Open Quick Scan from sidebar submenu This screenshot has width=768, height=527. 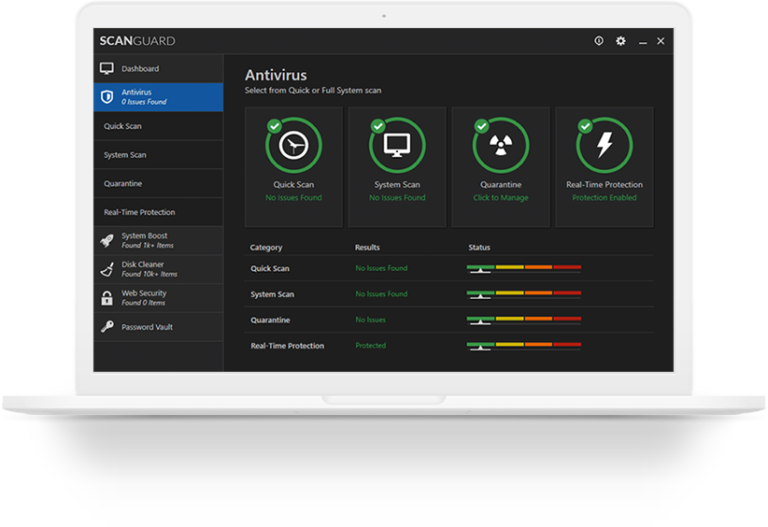coord(158,126)
